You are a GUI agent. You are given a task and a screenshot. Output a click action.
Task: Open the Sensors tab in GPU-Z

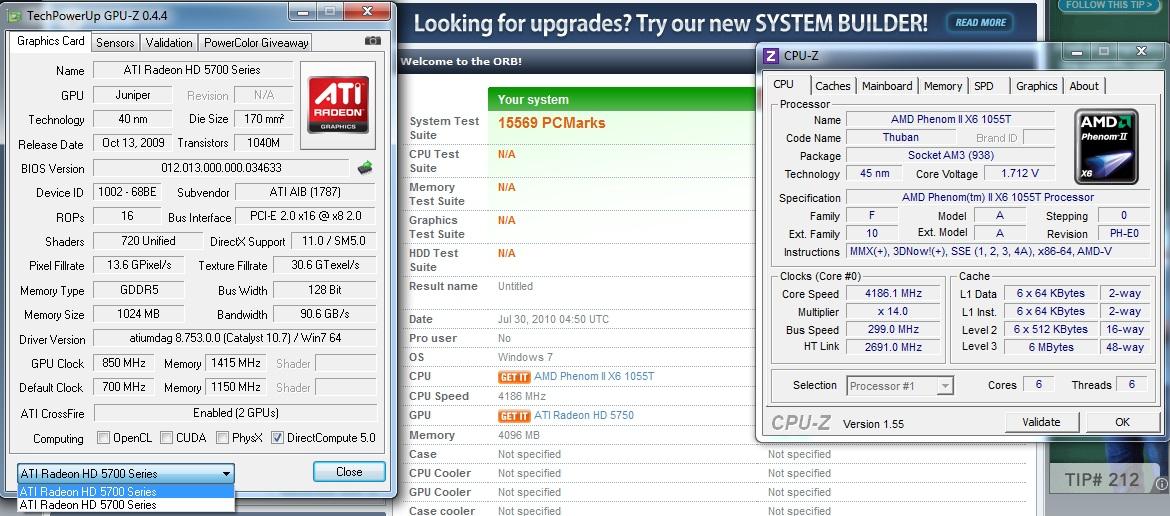[x=116, y=43]
